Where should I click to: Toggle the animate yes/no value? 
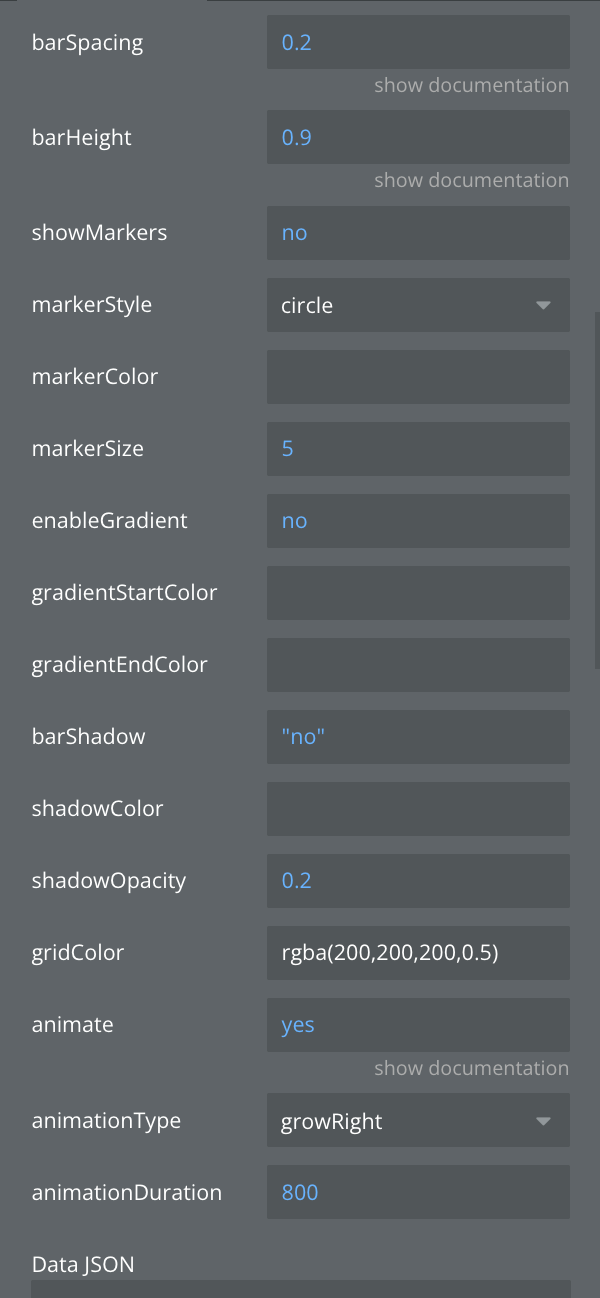pos(298,1025)
